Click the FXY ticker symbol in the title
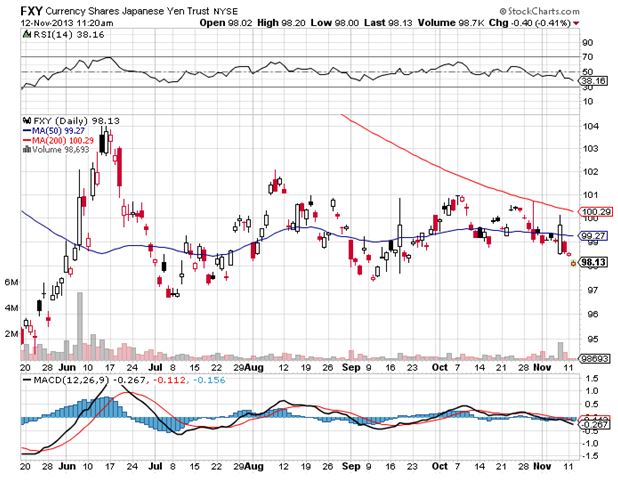618x486 pixels. [x=34, y=9]
